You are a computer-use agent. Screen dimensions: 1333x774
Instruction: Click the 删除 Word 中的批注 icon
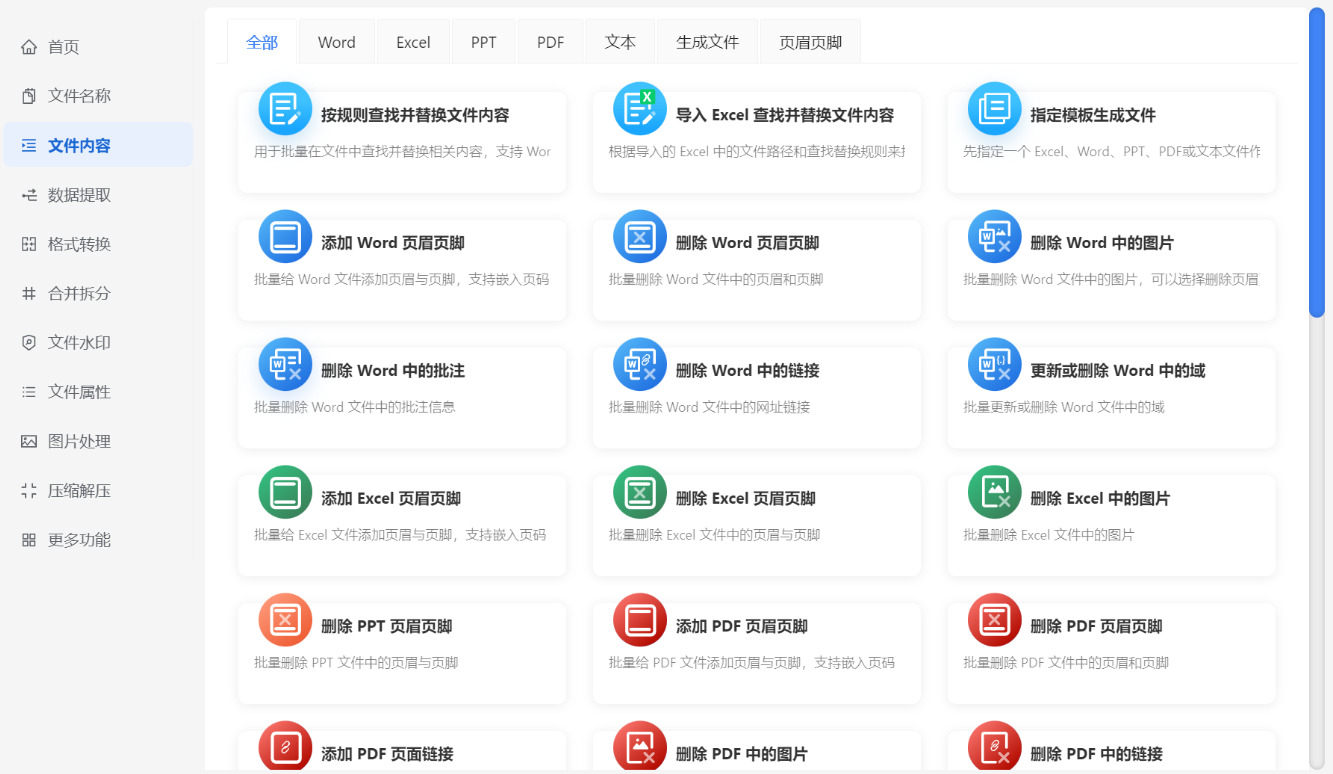pyautogui.click(x=285, y=364)
